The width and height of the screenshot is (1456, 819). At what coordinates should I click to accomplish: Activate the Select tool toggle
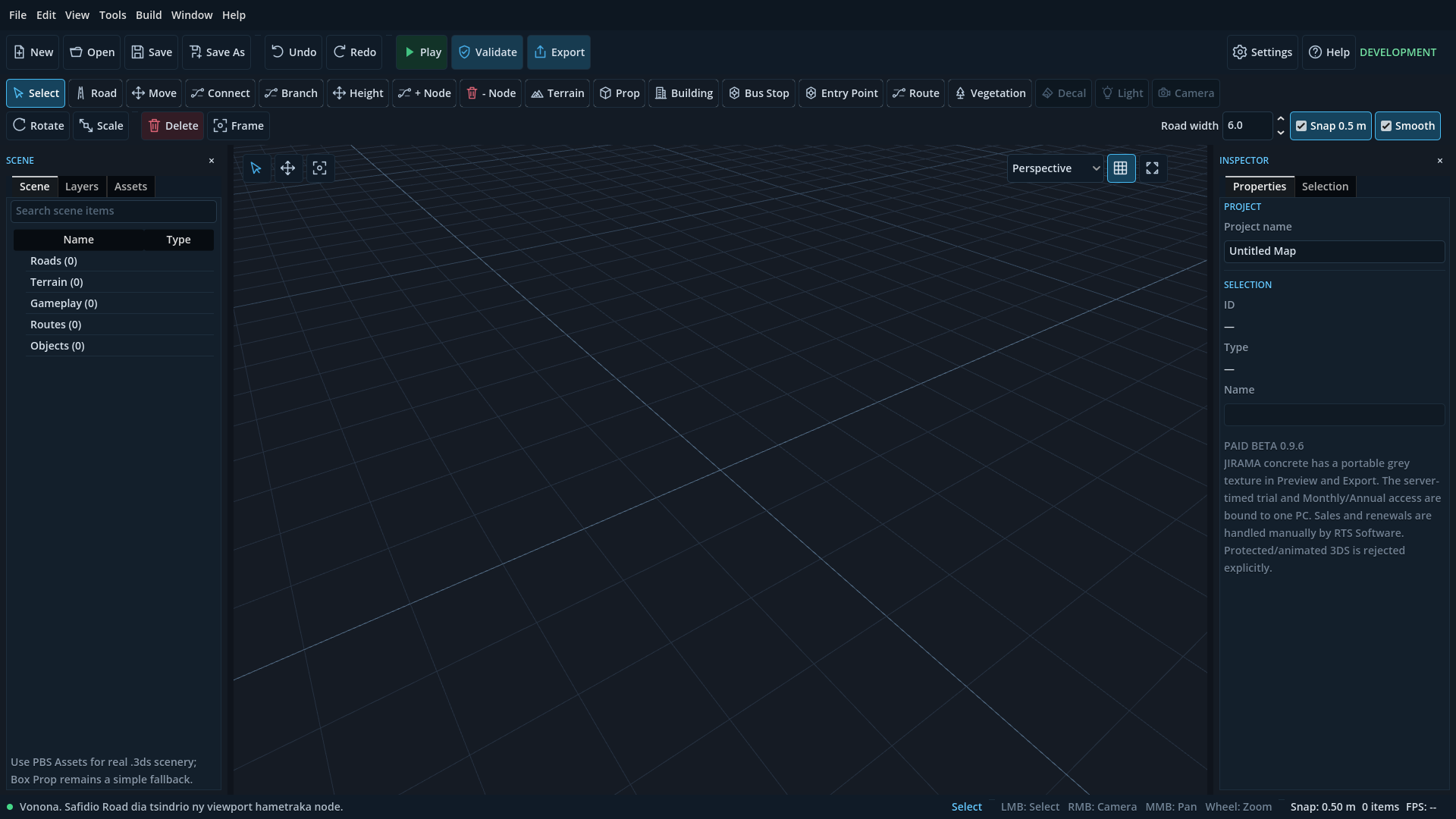36,93
